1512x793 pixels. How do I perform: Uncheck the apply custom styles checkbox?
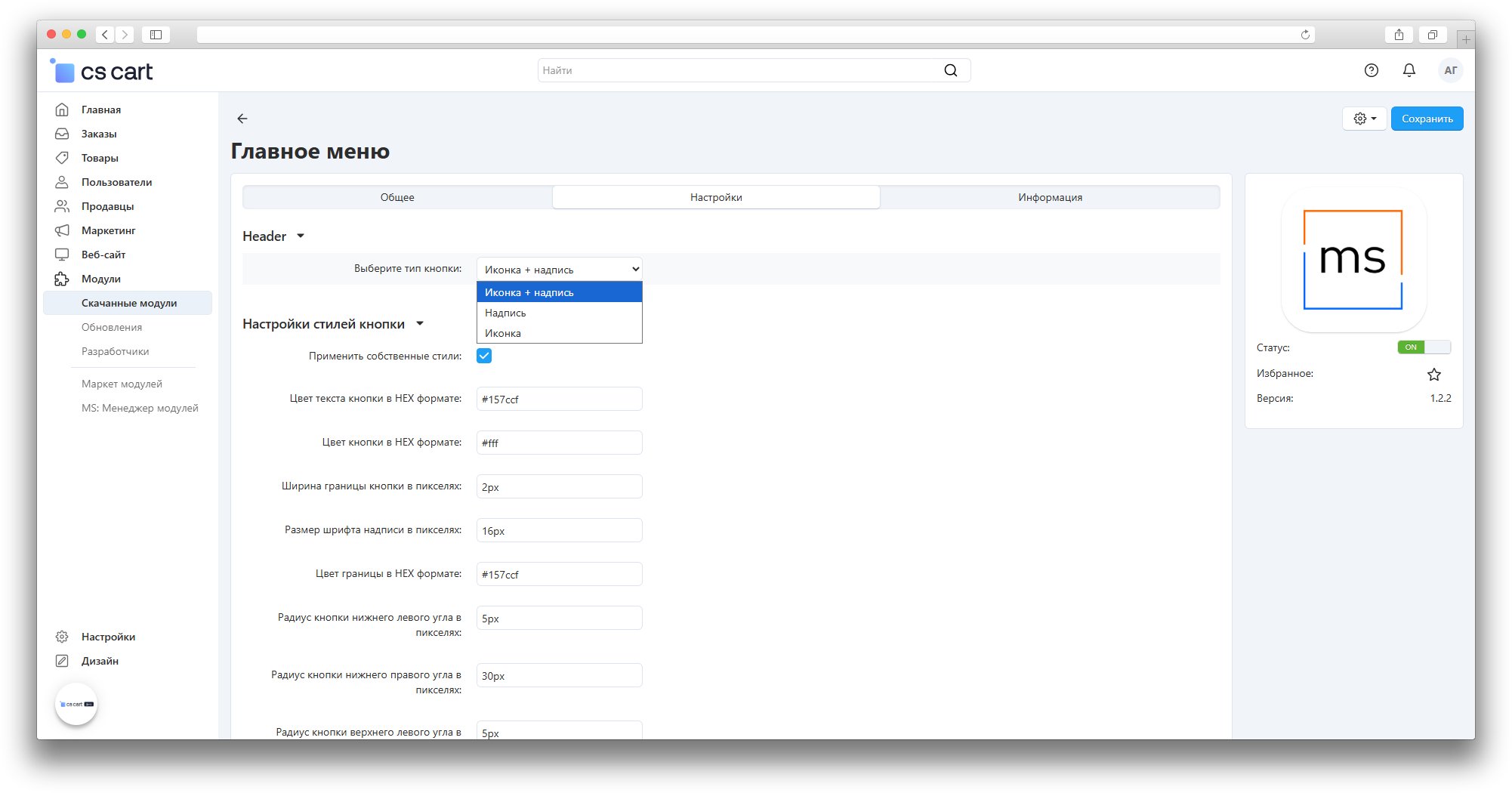(x=484, y=356)
